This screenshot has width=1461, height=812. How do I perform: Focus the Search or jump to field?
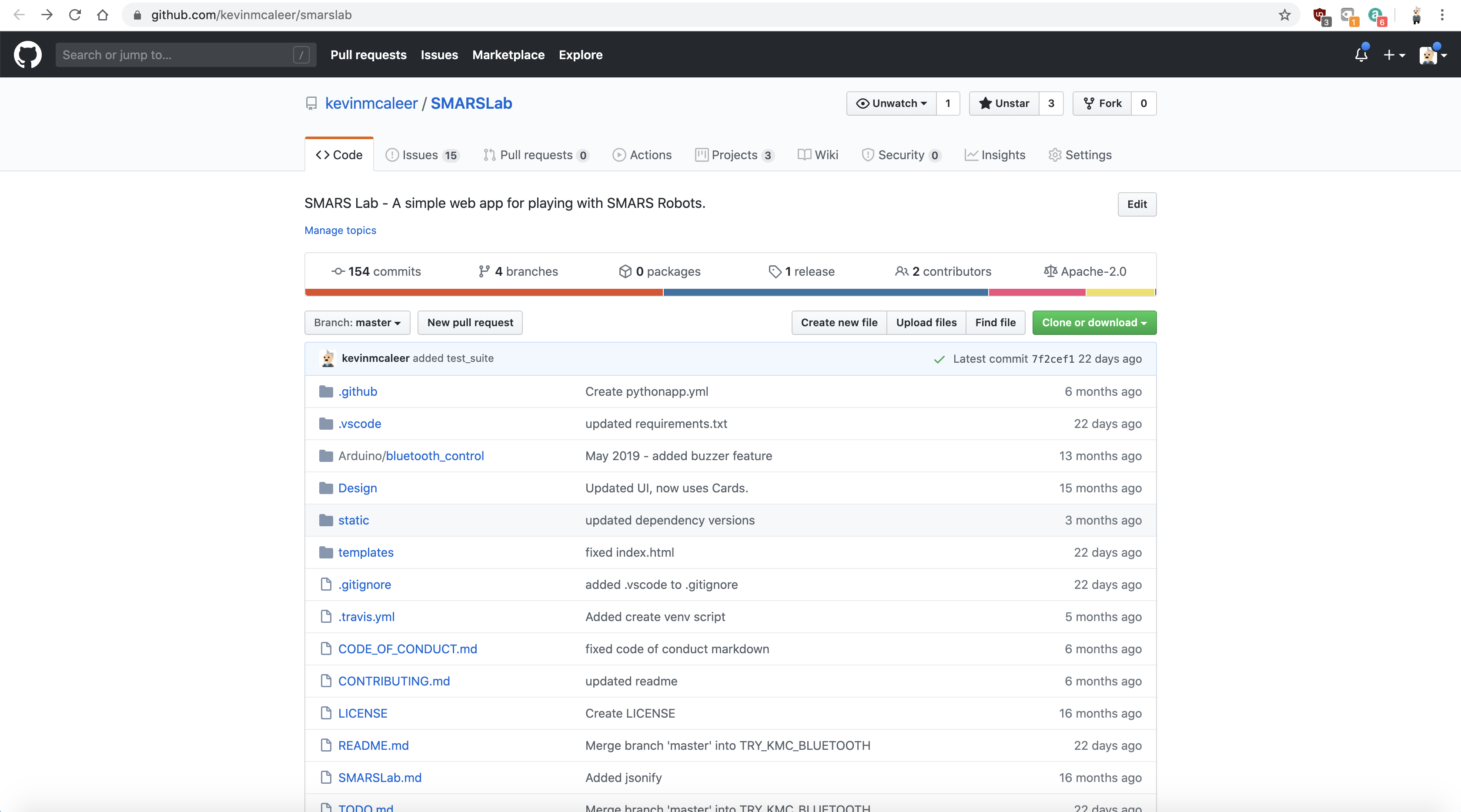(185, 55)
